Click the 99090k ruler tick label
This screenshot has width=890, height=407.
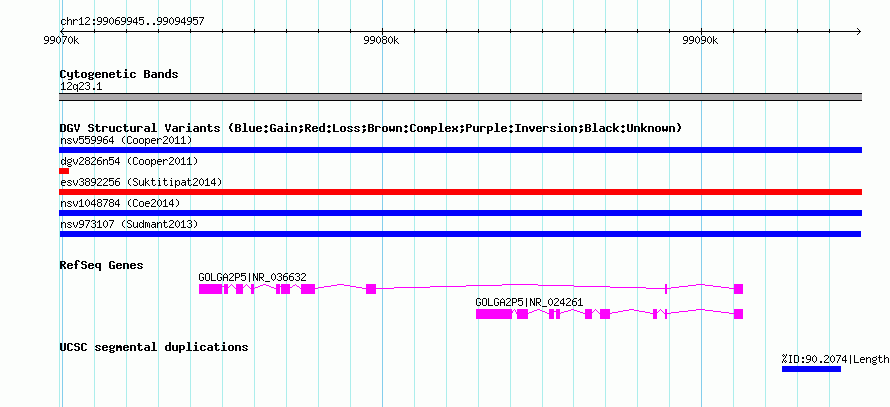point(701,41)
